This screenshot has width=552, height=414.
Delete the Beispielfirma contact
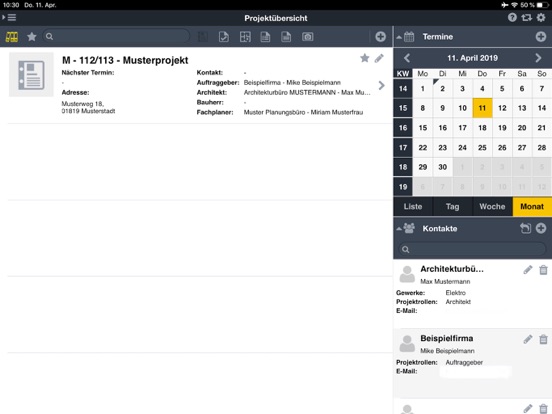tap(544, 339)
